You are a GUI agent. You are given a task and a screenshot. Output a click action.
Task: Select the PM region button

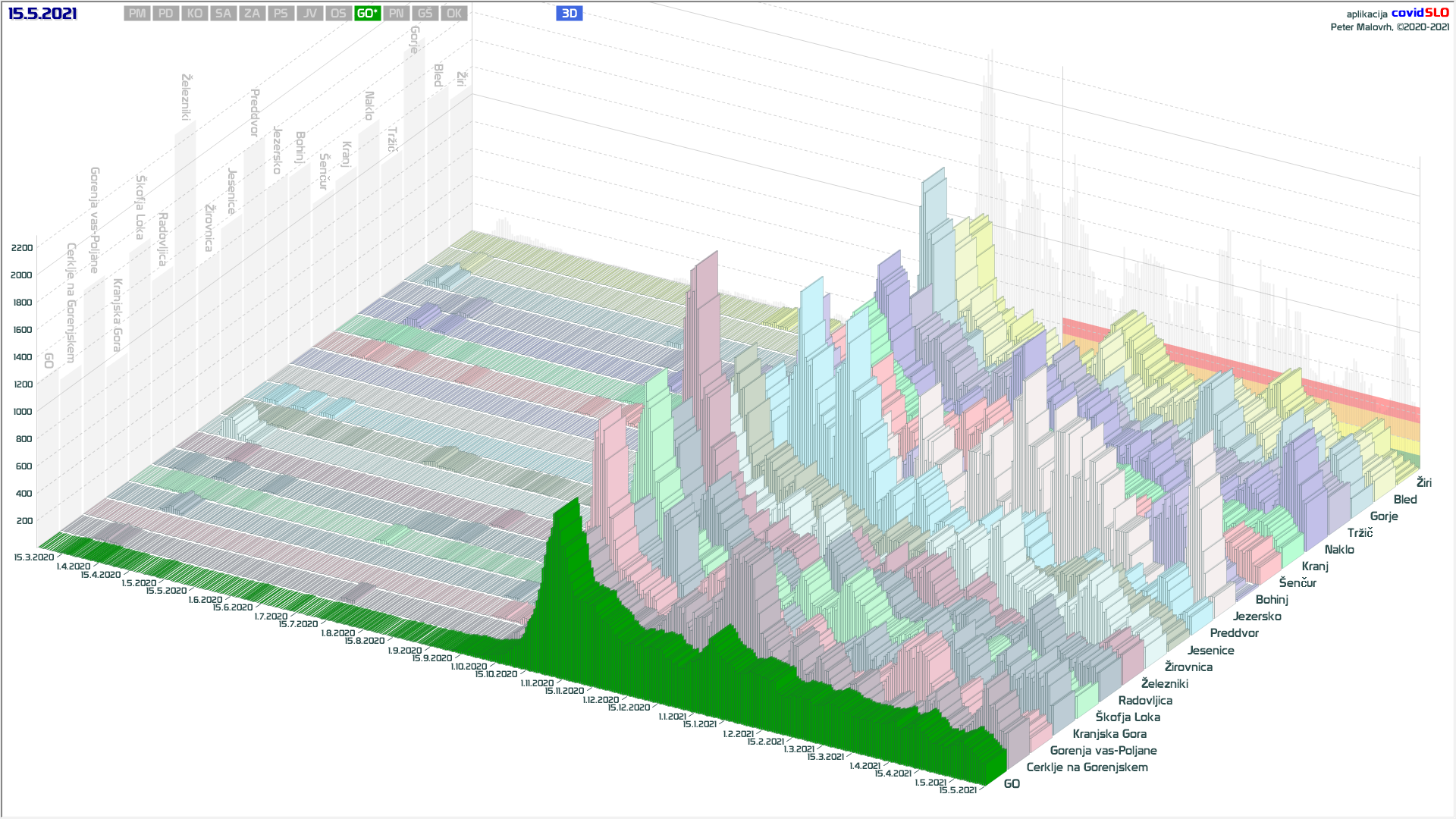pos(137,14)
